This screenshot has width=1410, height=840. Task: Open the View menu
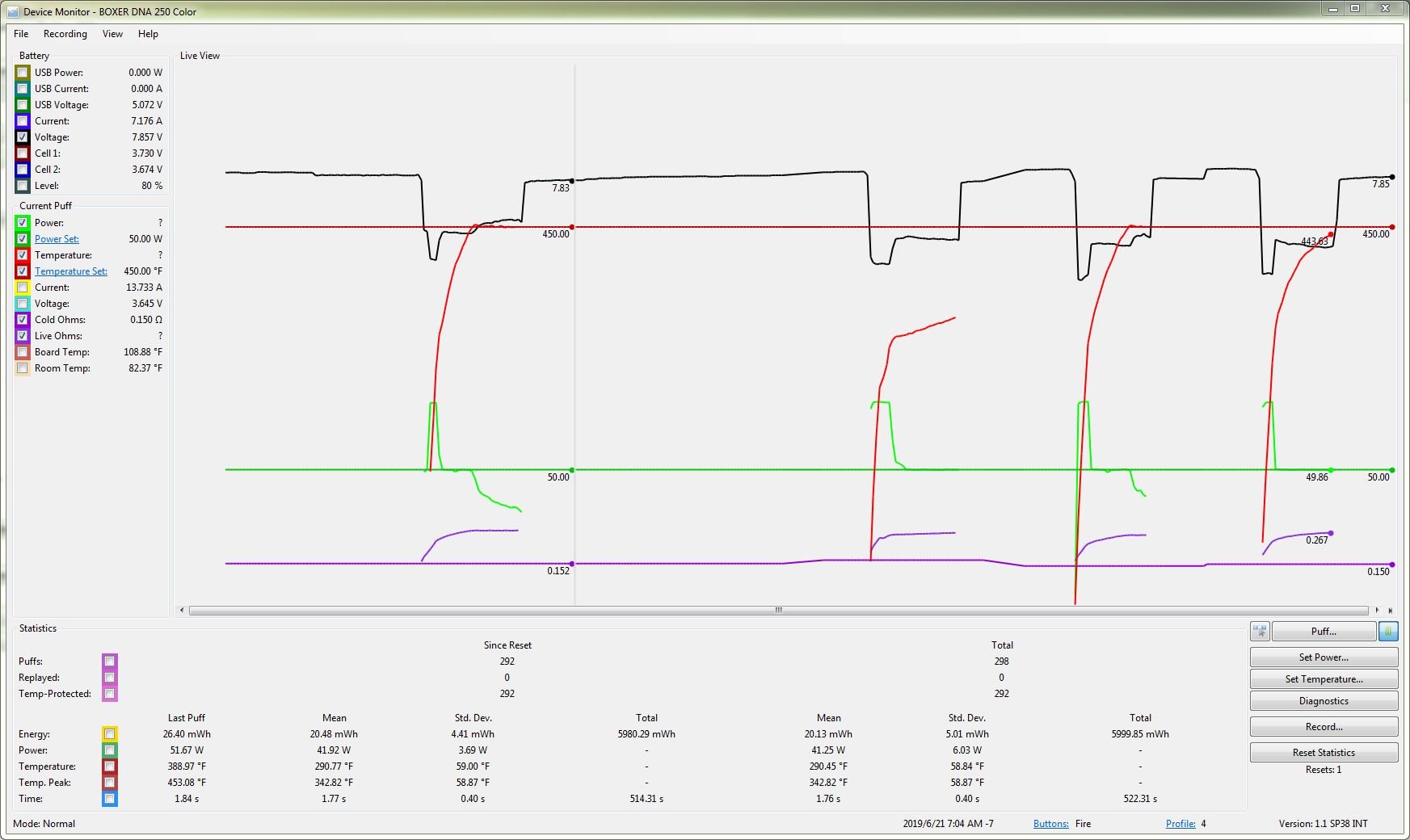(112, 34)
